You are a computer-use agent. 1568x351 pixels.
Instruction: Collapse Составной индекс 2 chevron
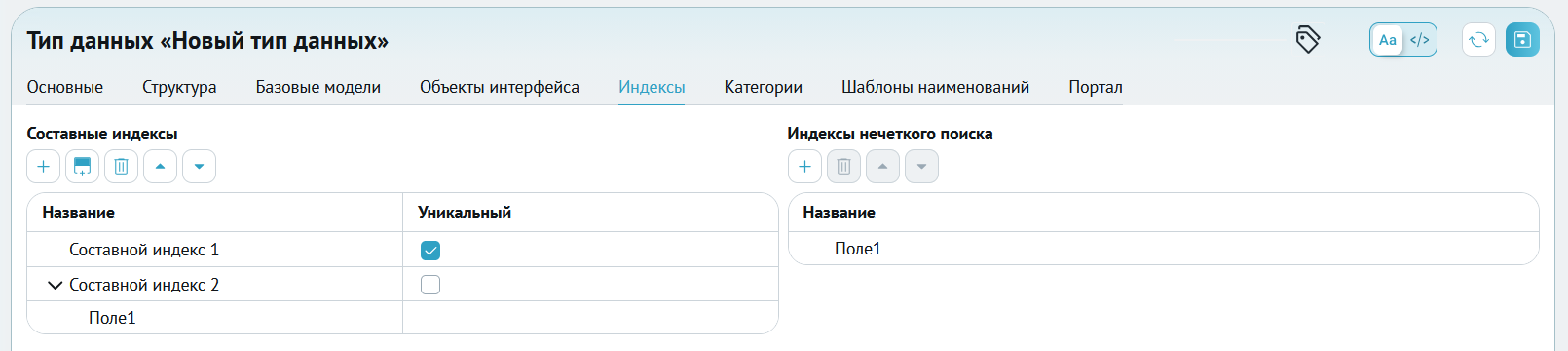[55, 285]
